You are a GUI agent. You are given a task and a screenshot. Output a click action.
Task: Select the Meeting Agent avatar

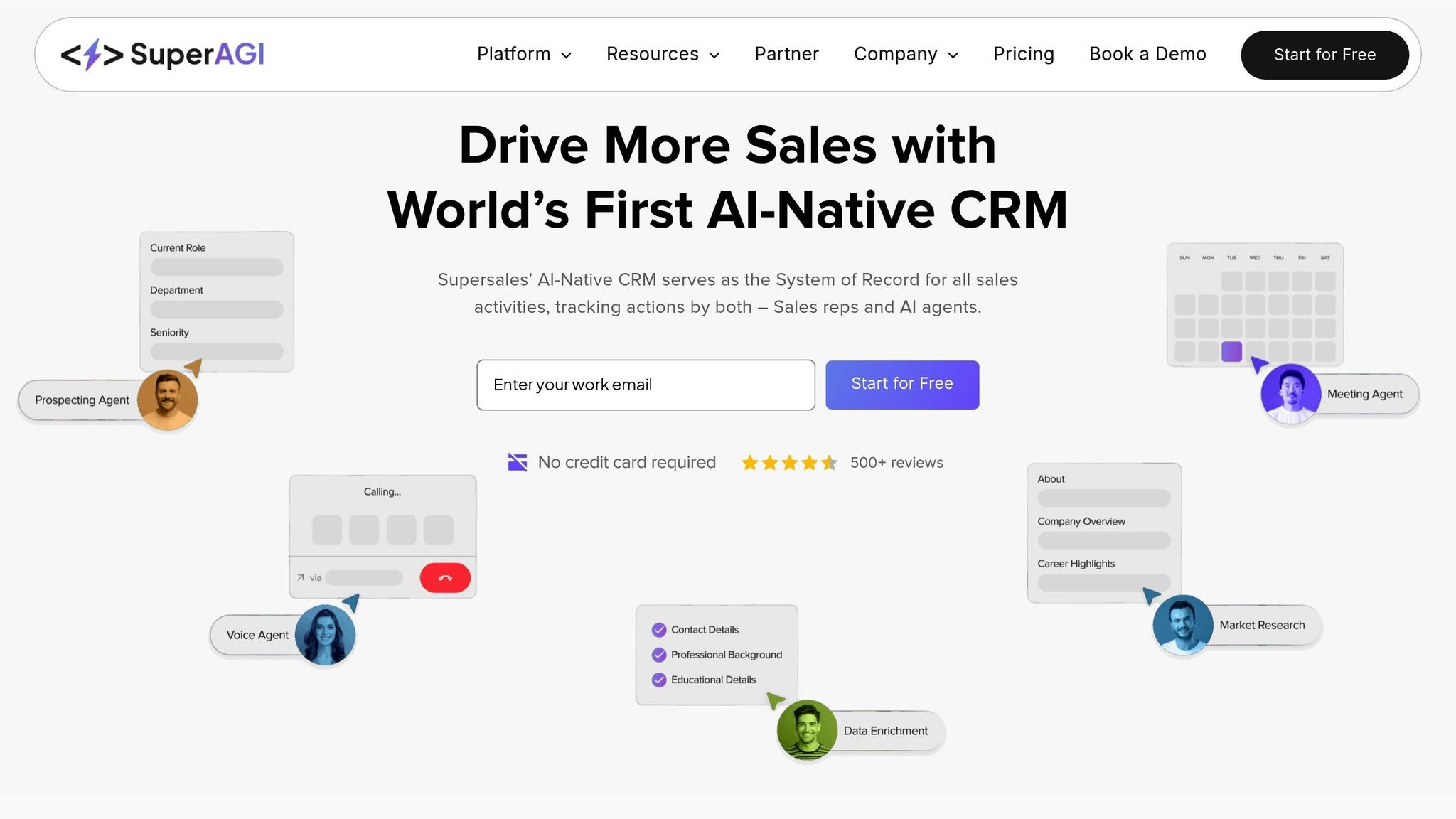(x=1290, y=394)
